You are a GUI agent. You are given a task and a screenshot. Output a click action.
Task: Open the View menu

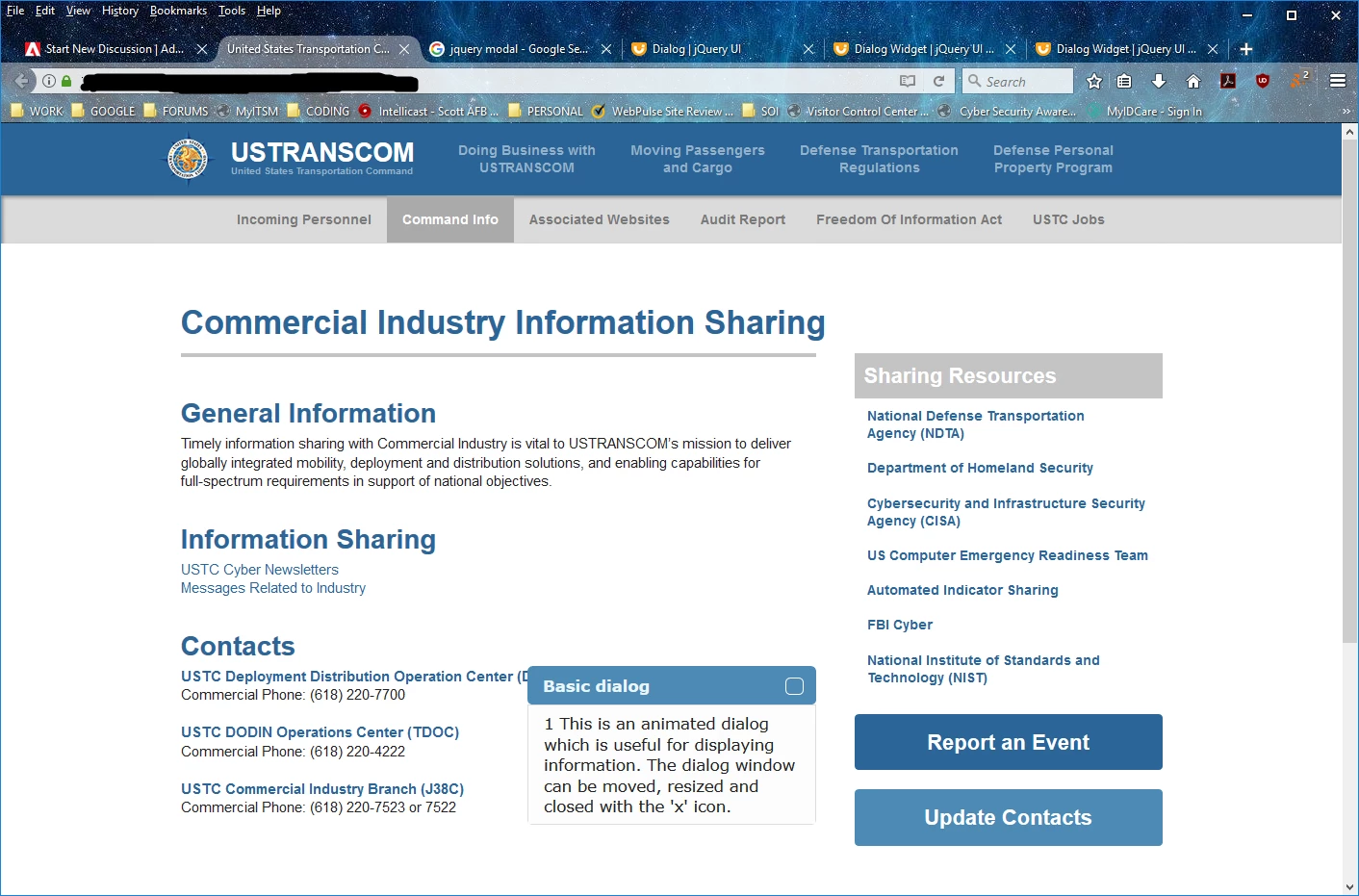78,11
